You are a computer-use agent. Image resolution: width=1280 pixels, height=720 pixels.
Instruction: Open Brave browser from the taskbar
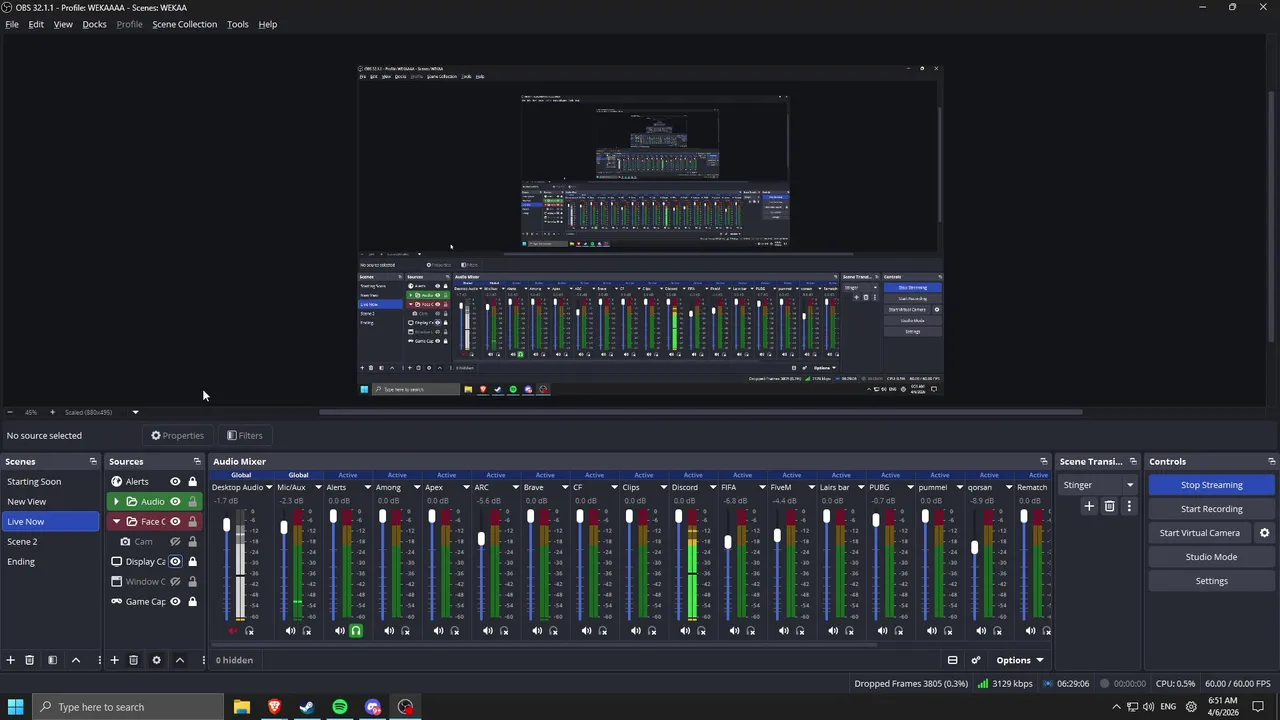pyautogui.click(x=274, y=707)
